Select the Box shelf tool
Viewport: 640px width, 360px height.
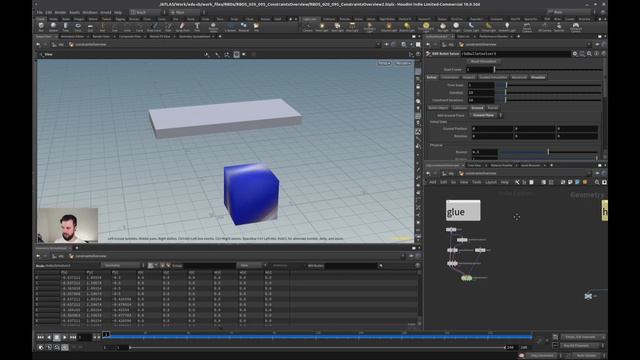tap(41, 27)
